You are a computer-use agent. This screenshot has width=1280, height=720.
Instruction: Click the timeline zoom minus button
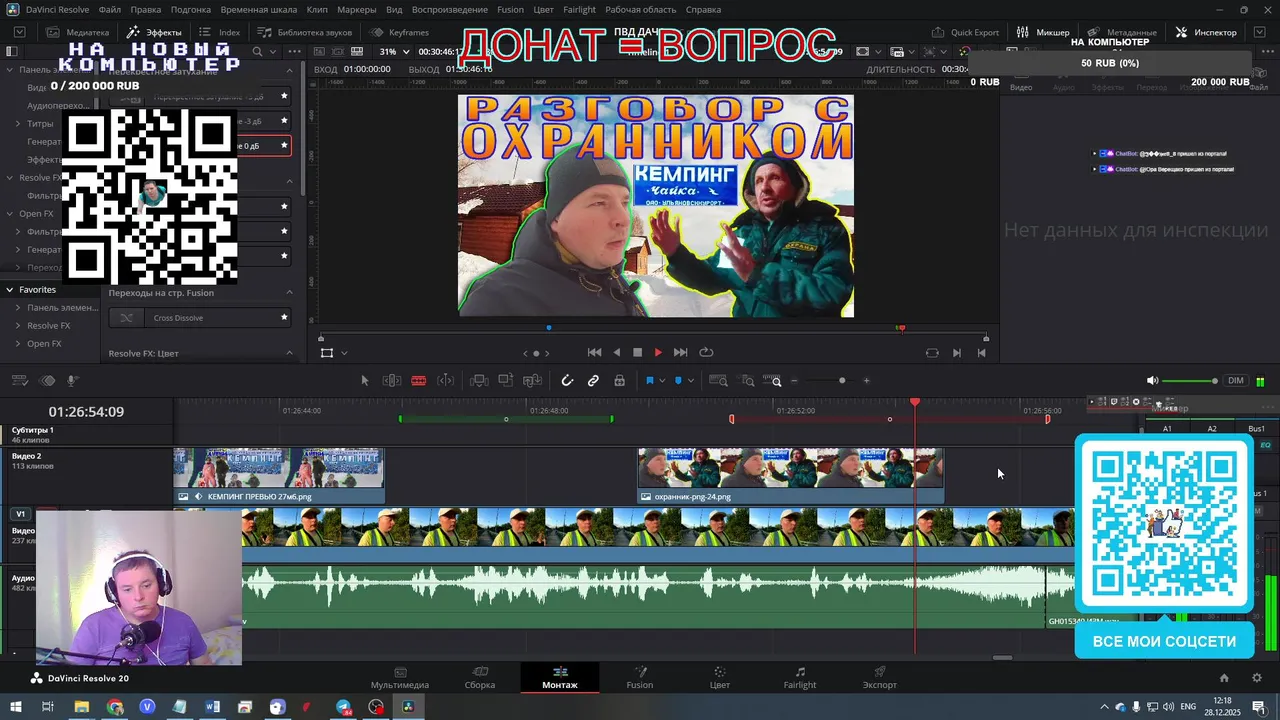795,380
